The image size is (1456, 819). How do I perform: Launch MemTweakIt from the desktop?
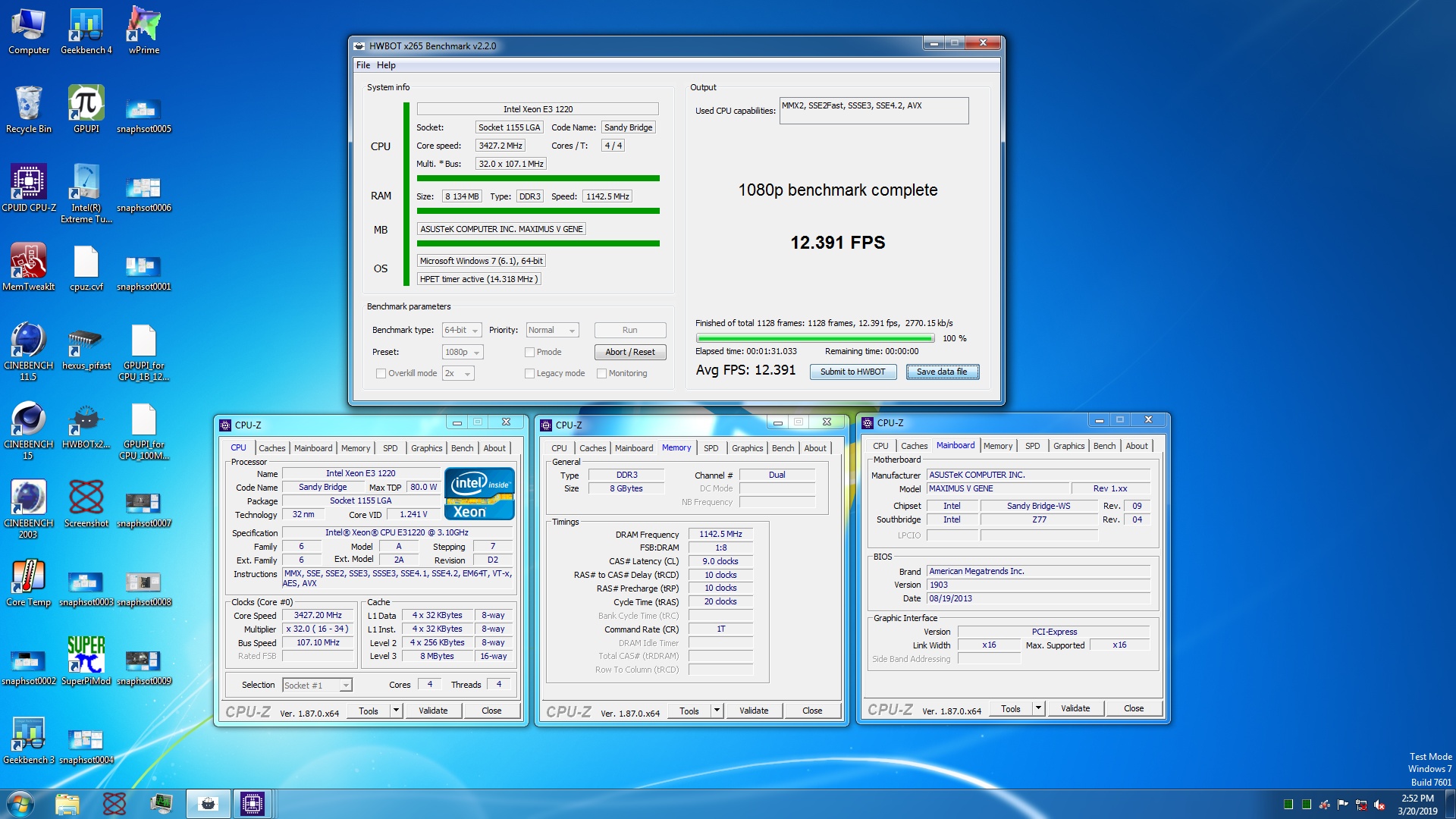point(29,268)
